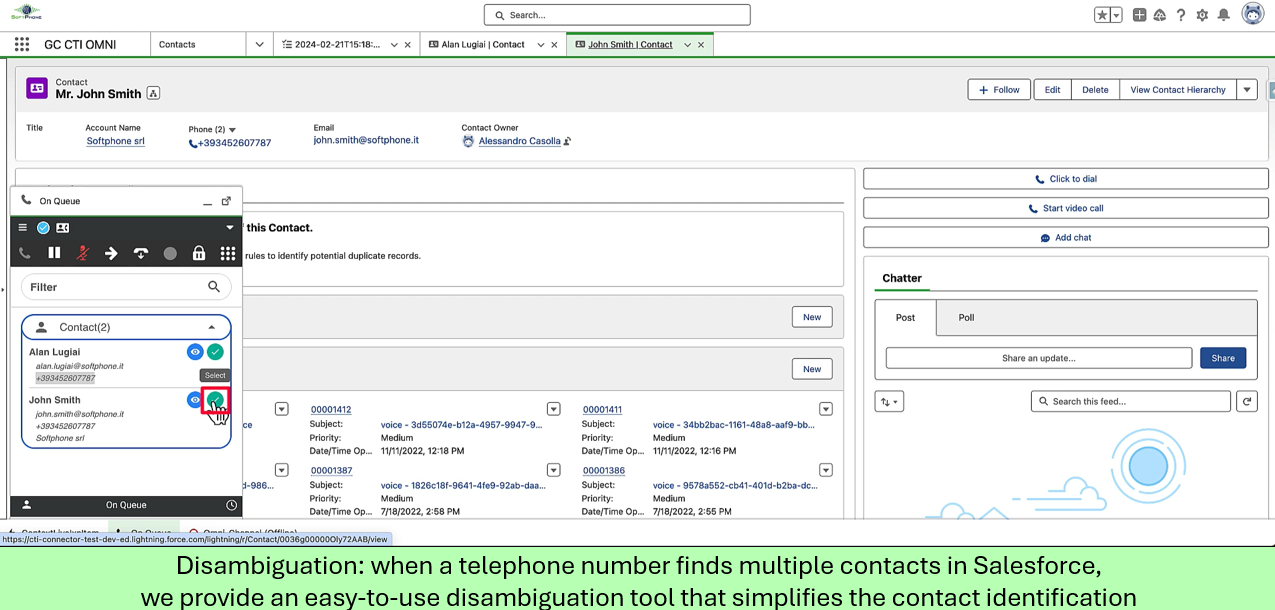
Task: Open the Salesforce setup gear menu
Action: 1202,15
